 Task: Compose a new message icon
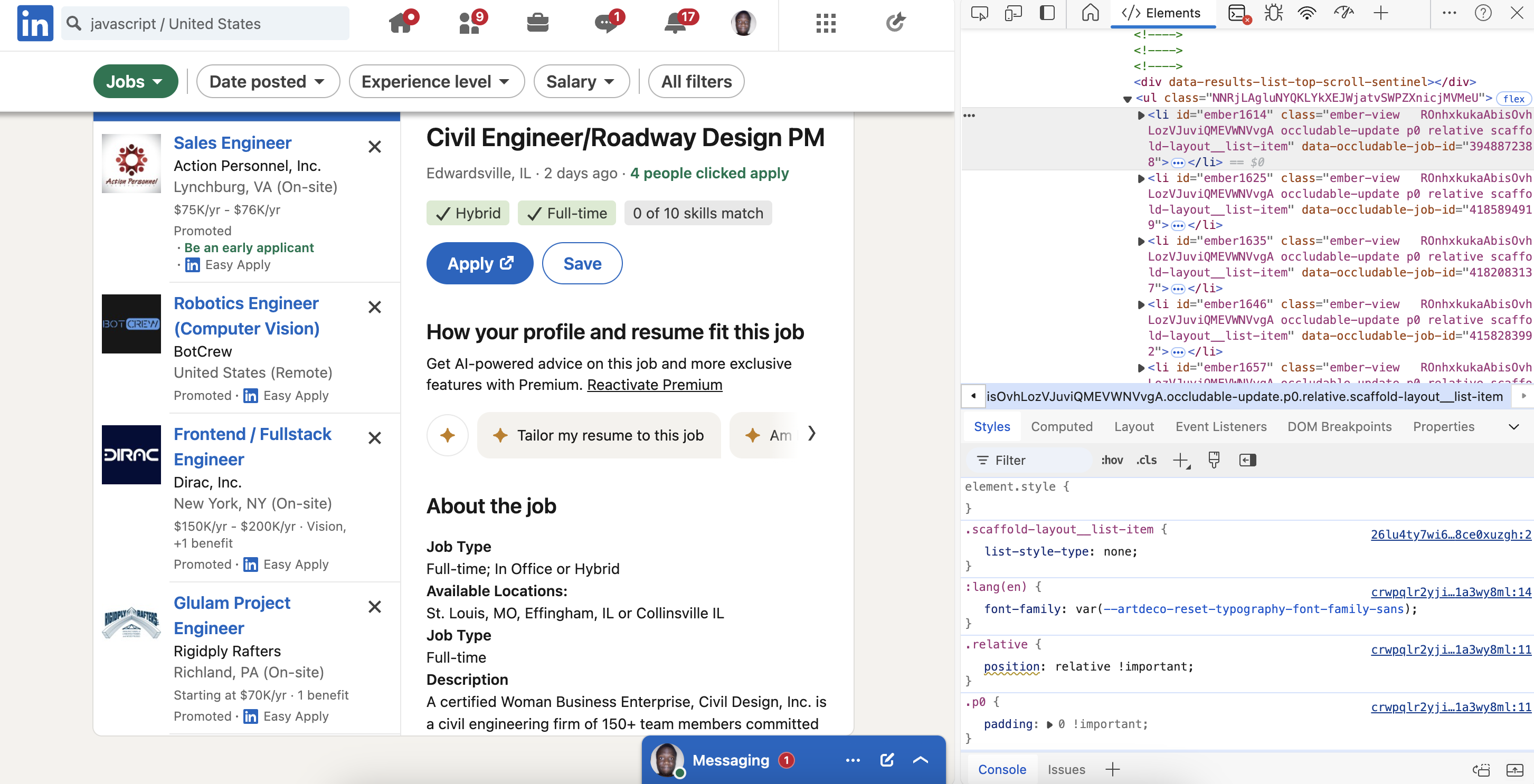[887, 760]
